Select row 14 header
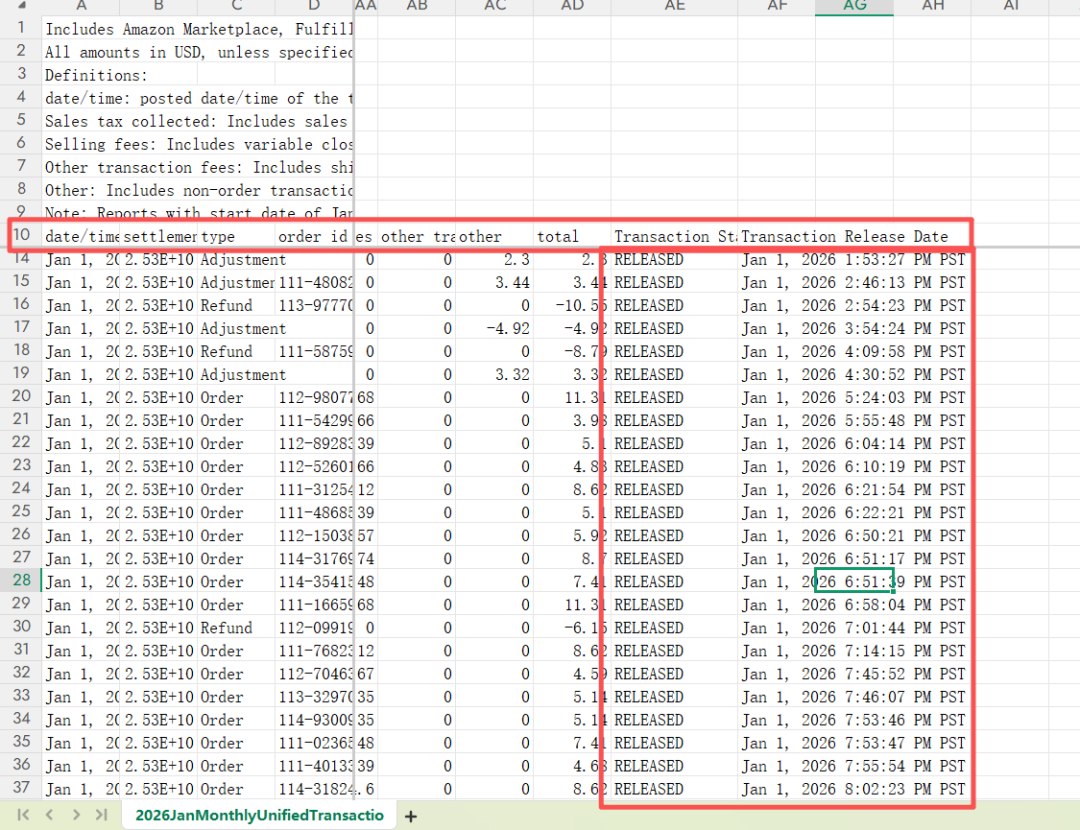 coord(21,258)
